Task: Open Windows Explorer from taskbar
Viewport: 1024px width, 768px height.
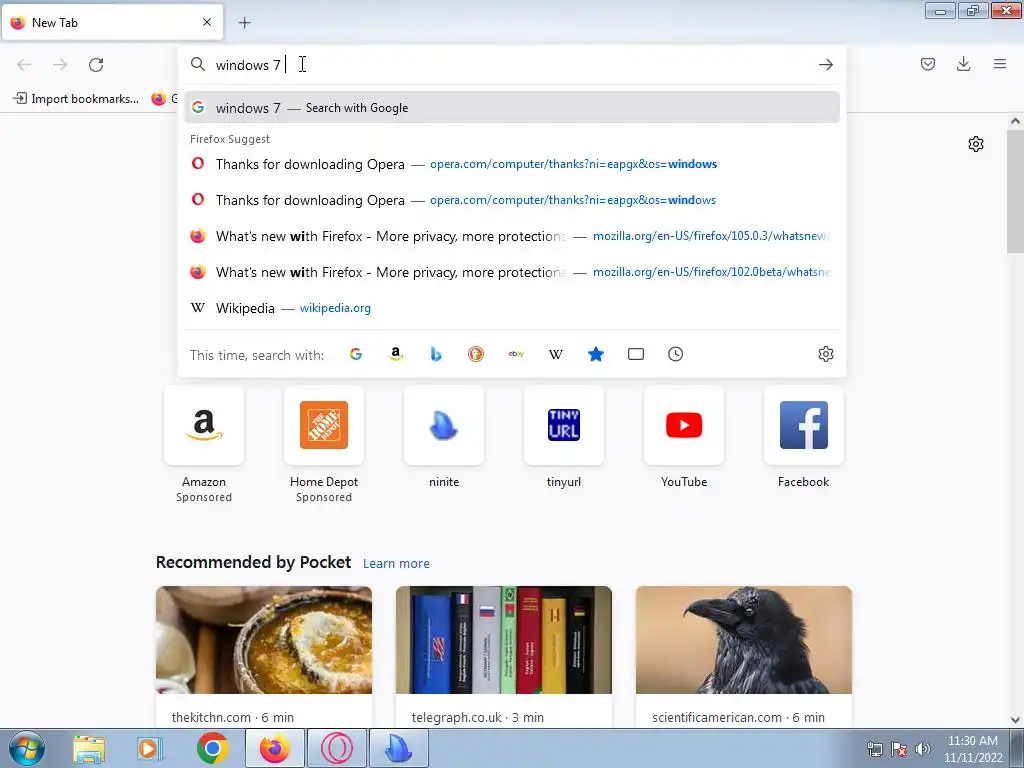Action: (x=89, y=749)
